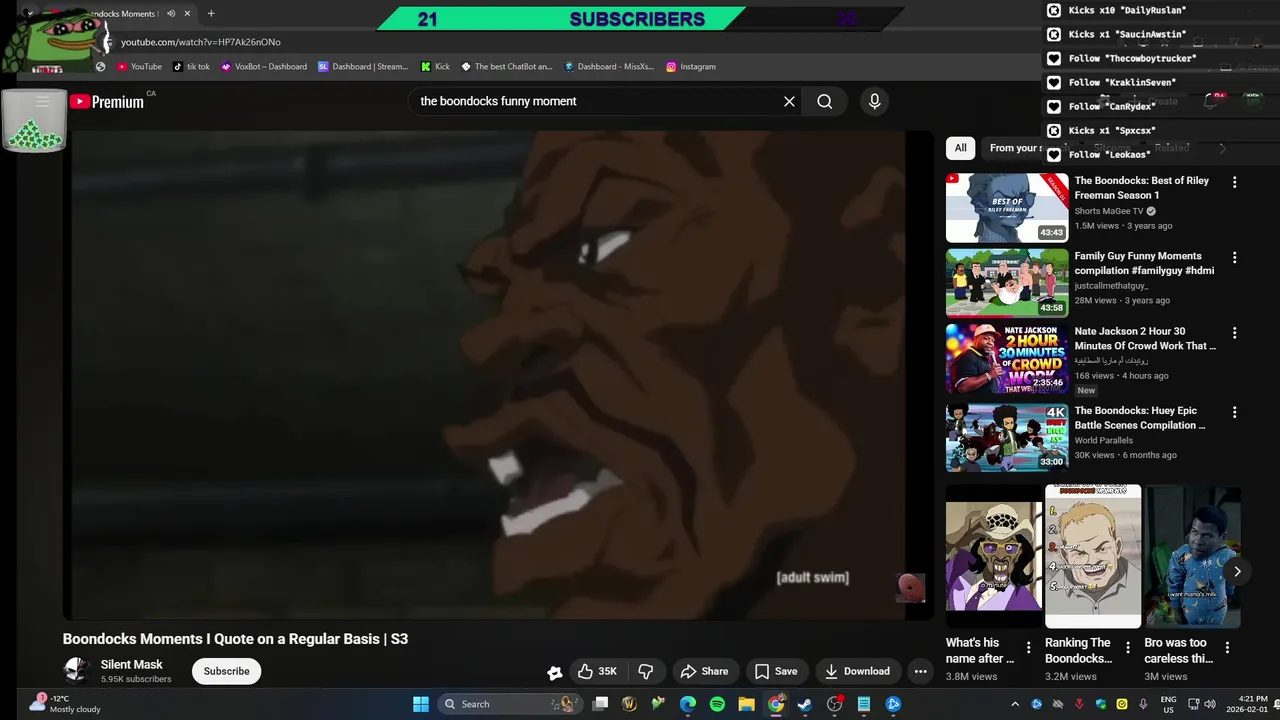
Task: Click 'justcallmethatguy_' channel name
Action: pyautogui.click(x=1112, y=286)
